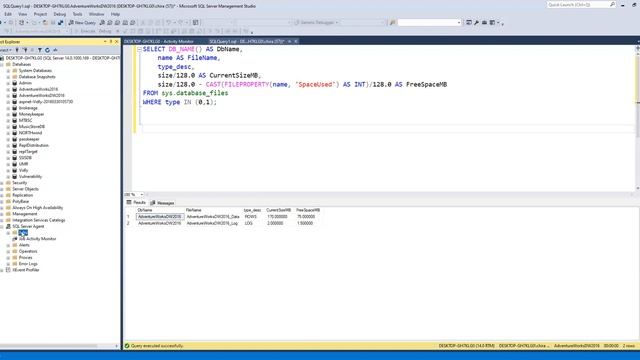Click the toolbox icon in top toolbar

484,22
